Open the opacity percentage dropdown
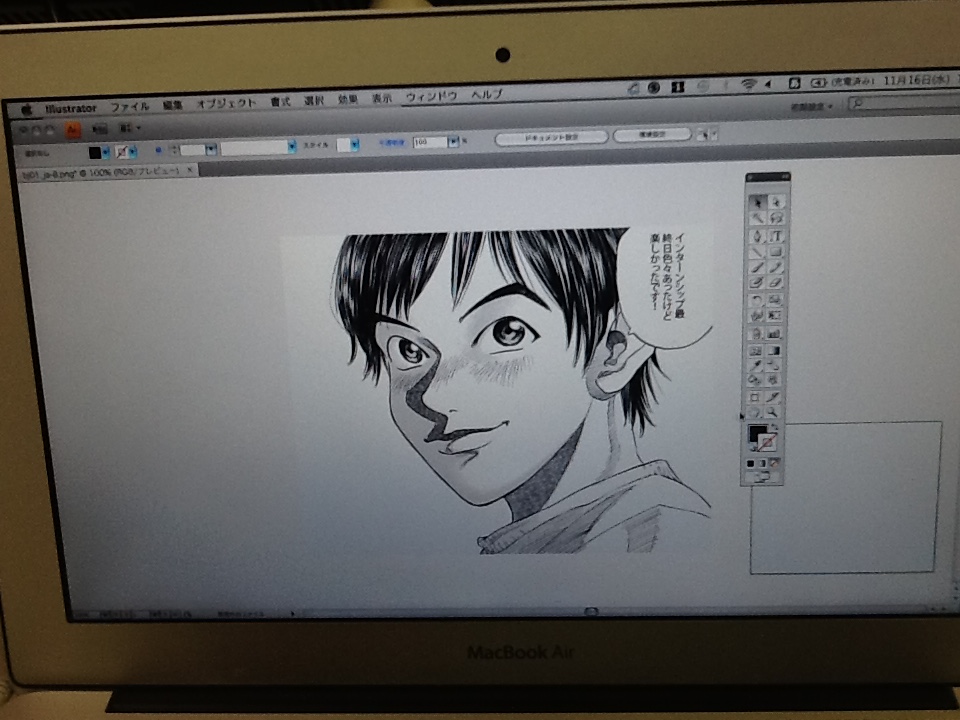960x720 pixels. [x=453, y=141]
